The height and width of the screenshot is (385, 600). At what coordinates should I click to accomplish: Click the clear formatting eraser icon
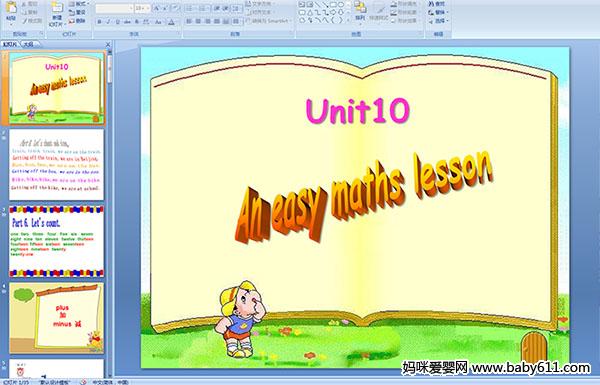pos(175,8)
